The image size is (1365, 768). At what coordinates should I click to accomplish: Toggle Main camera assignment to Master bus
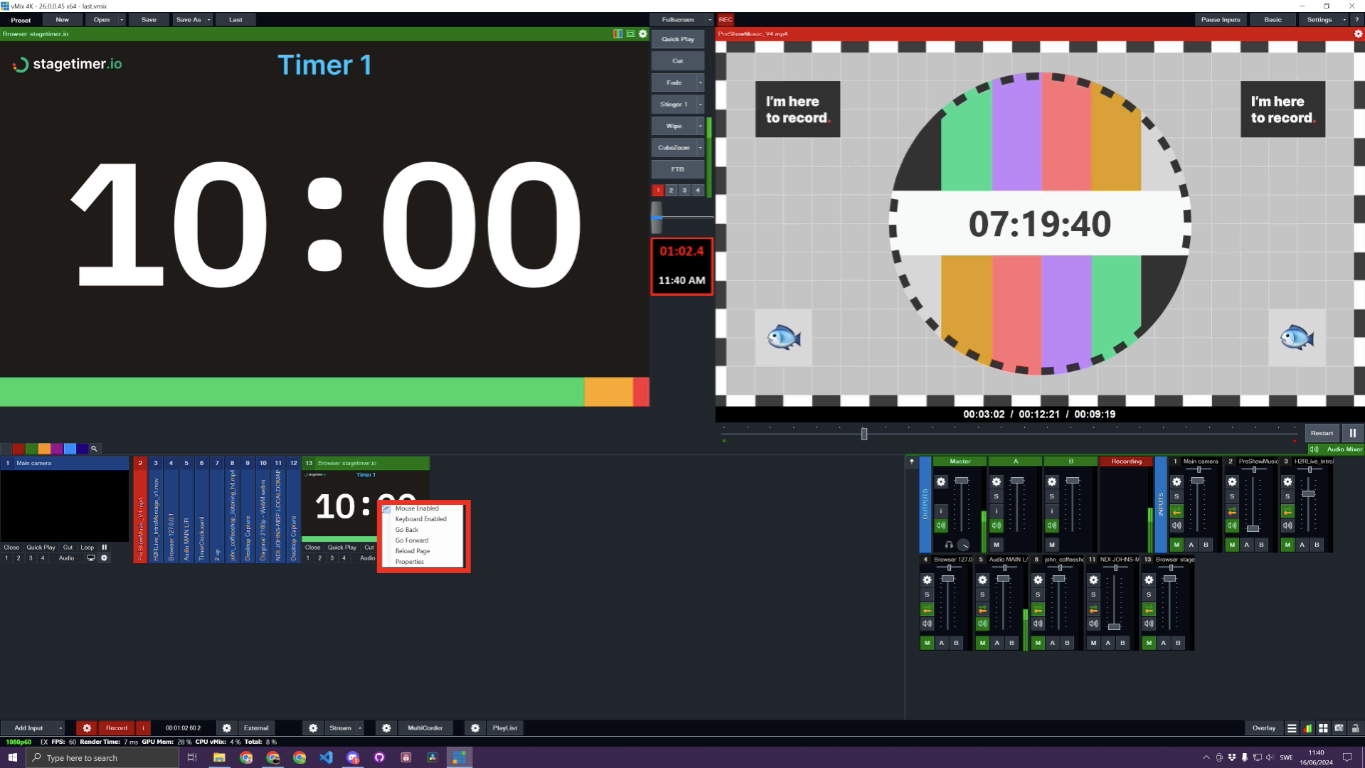[1177, 545]
